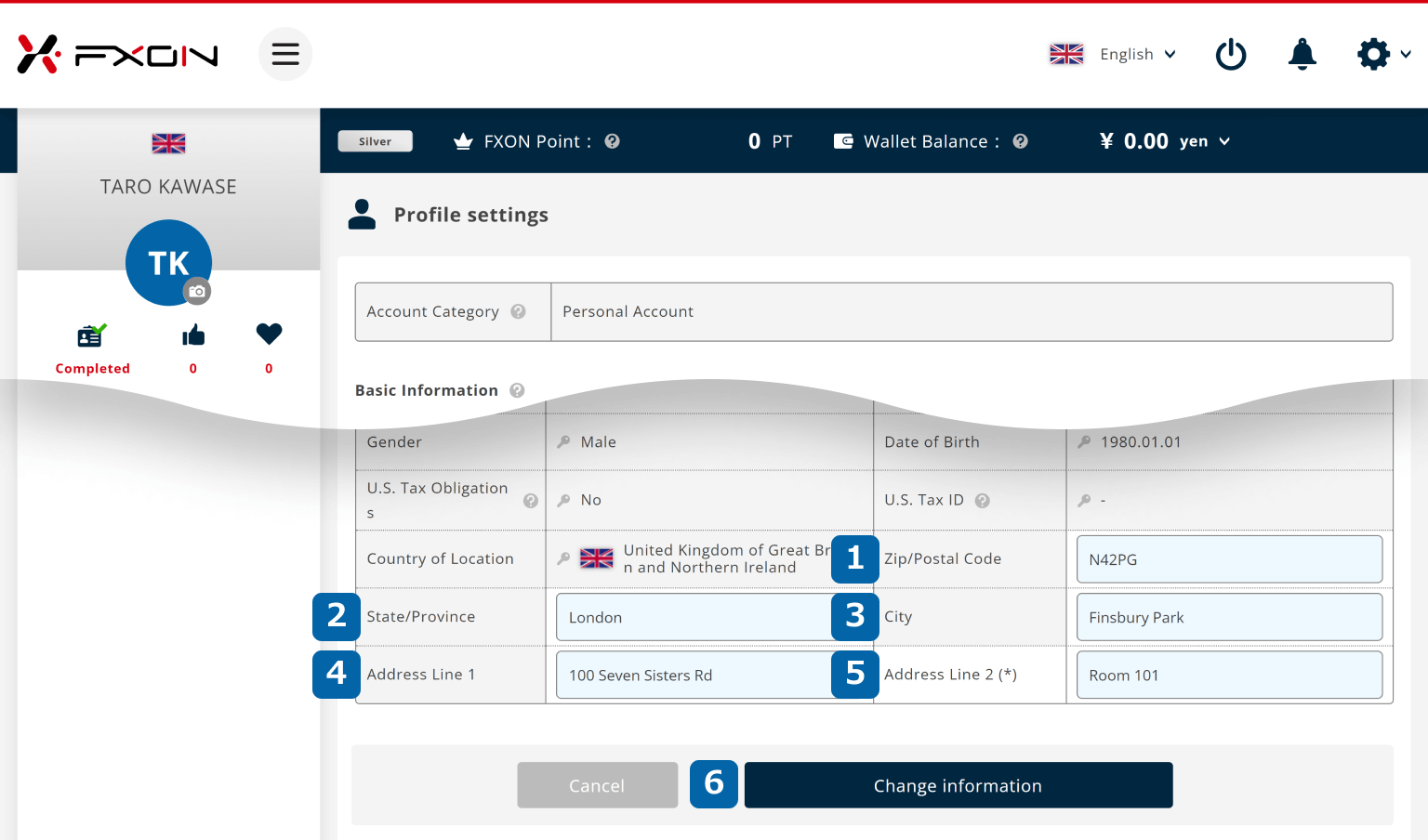Click the Silver rank badge
This screenshot has height=840, width=1428.
point(375,141)
